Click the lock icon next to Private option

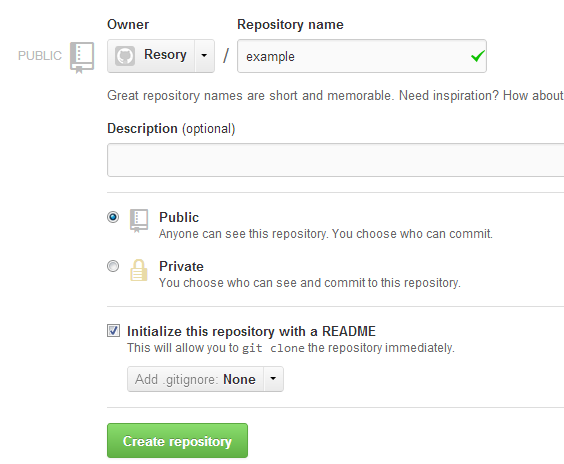pos(139,270)
